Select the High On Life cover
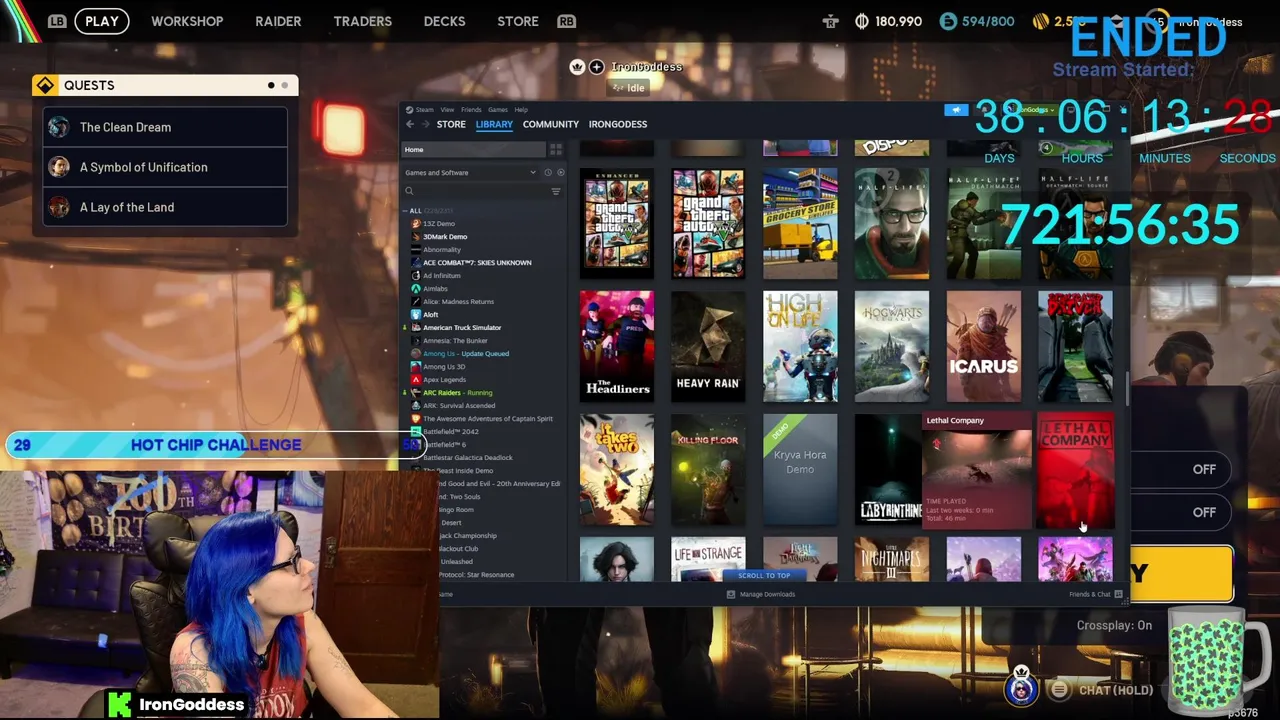This screenshot has width=1280, height=720. [800, 346]
